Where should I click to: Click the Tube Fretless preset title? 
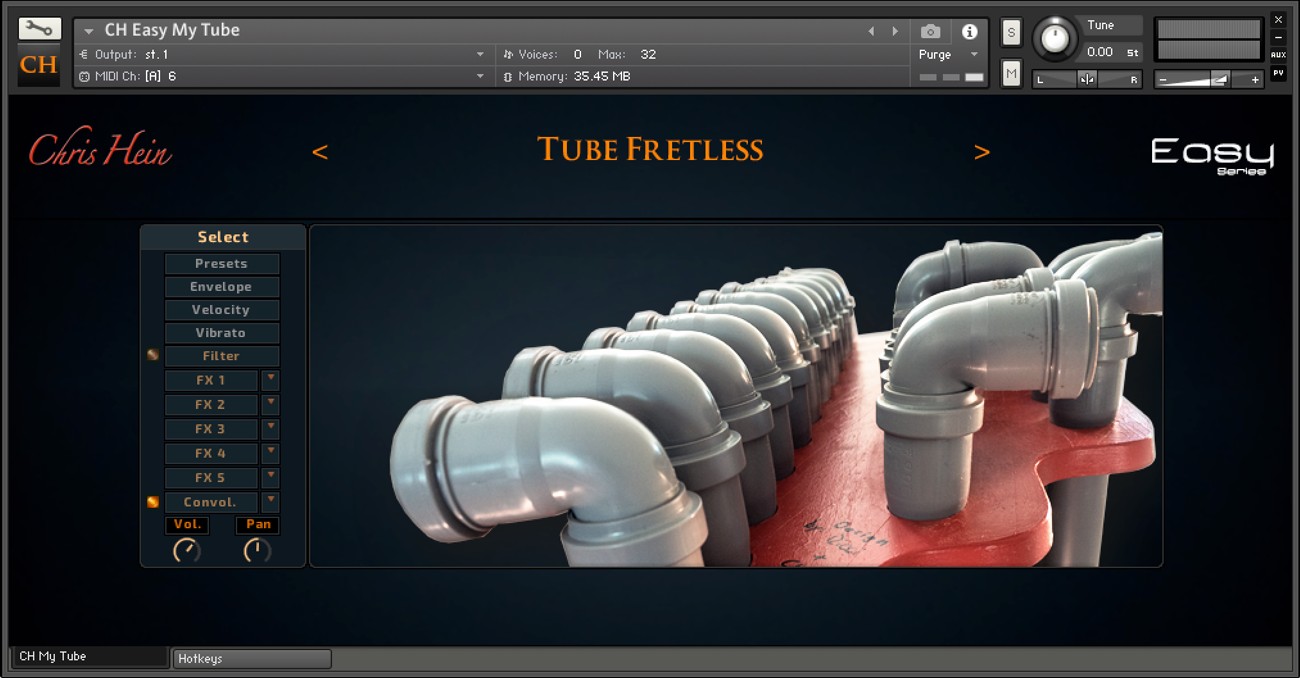tap(650, 150)
